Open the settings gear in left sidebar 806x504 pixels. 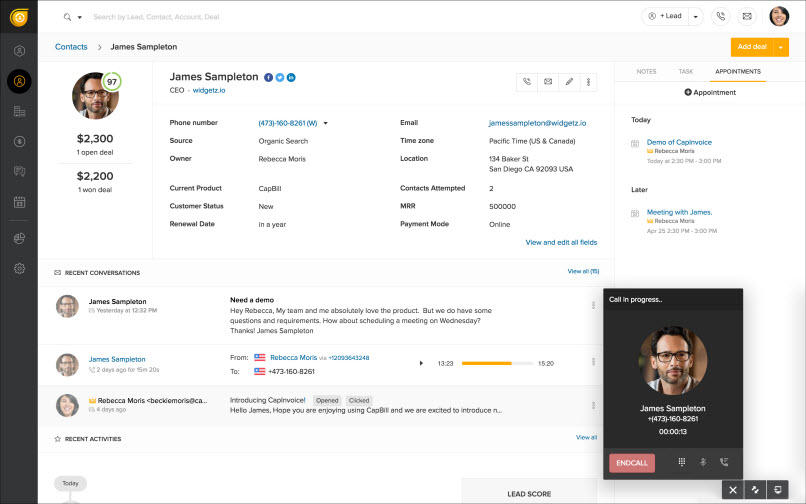coord(19,268)
